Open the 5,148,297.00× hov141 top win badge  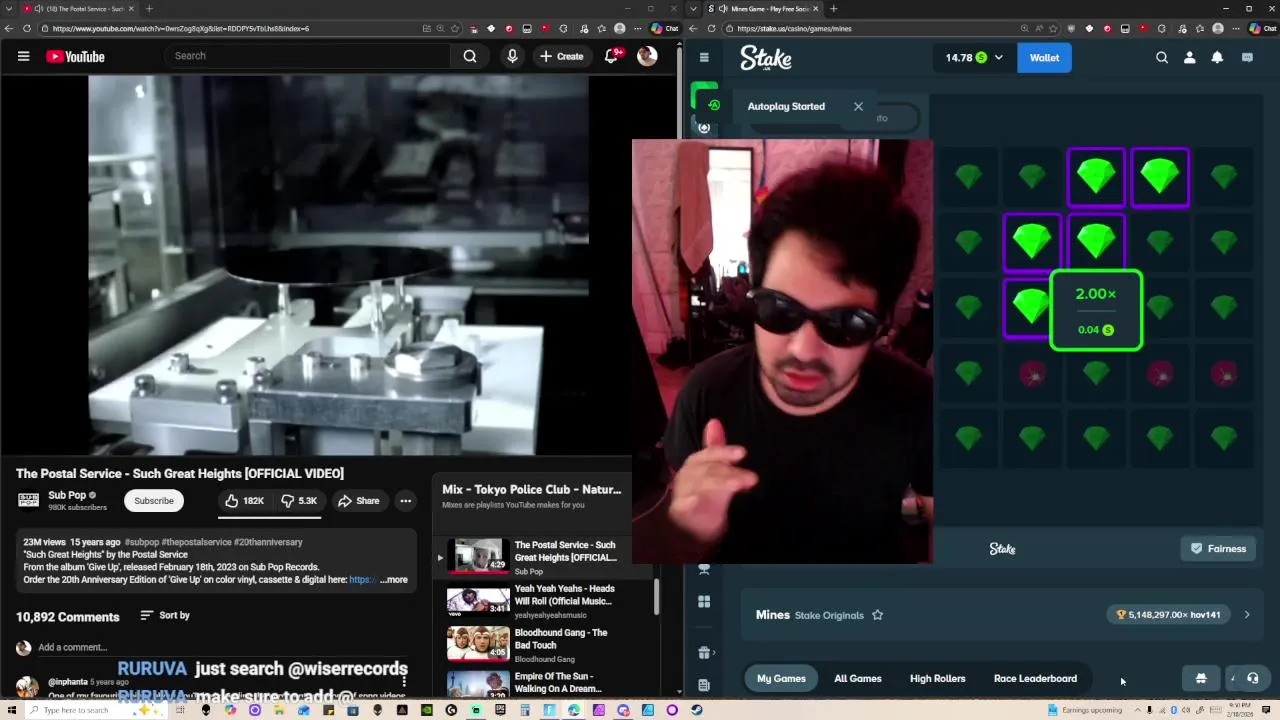coord(1168,615)
